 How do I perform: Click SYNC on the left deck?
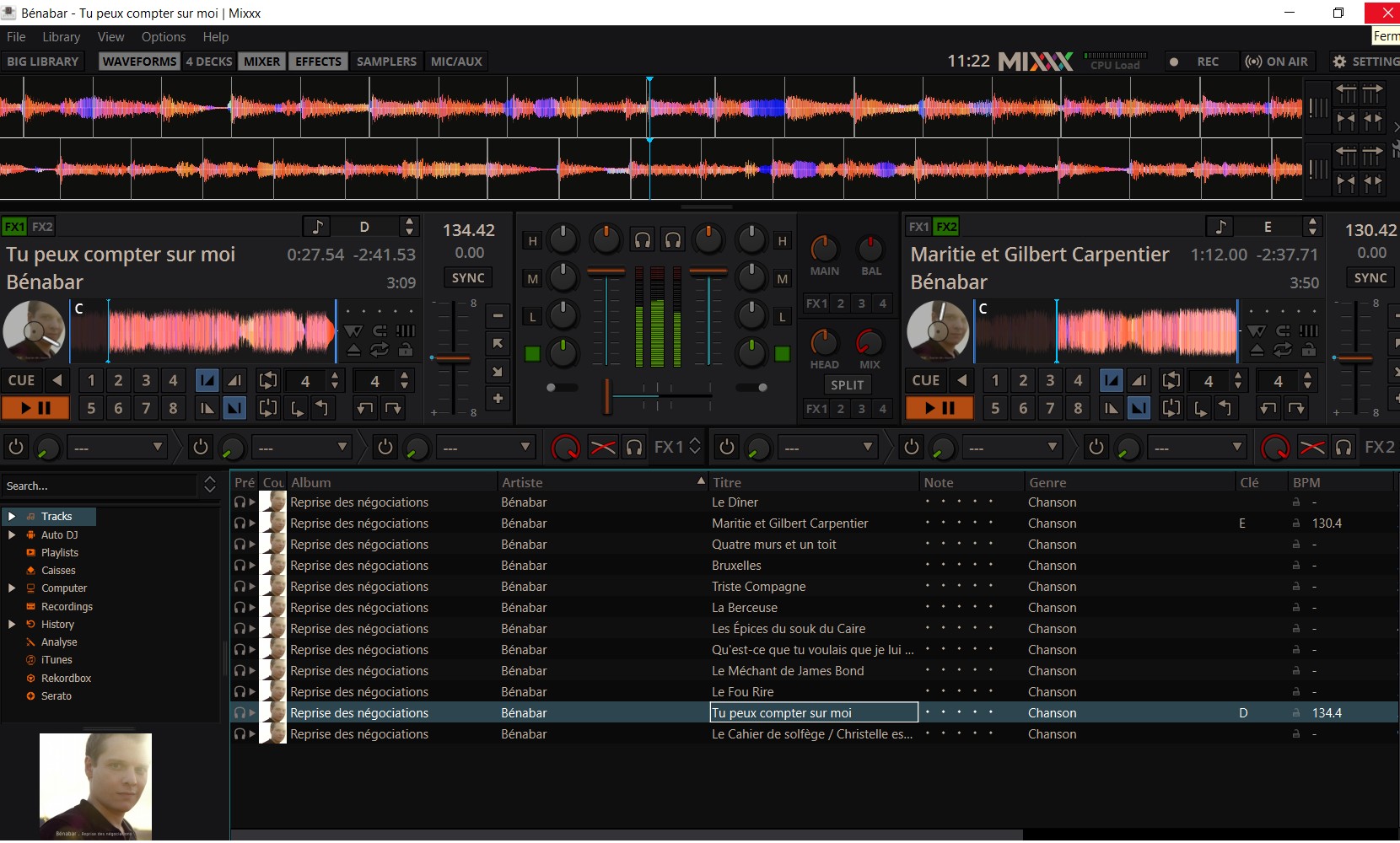pyautogui.click(x=468, y=278)
